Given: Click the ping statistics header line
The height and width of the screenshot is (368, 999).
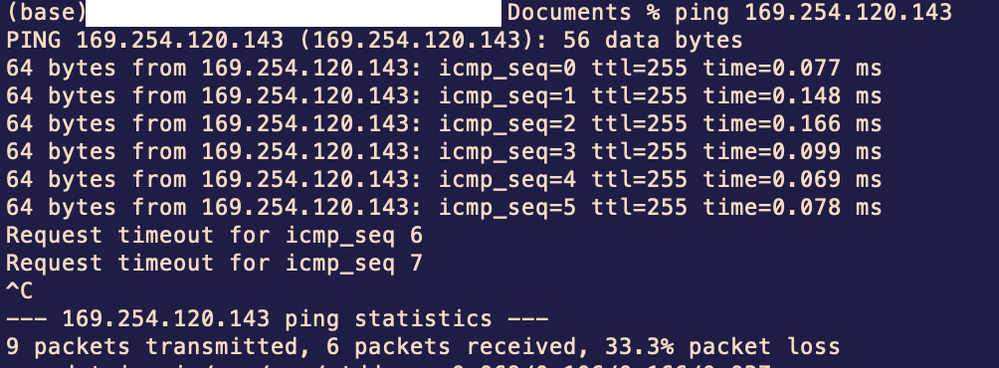Looking at the screenshot, I should point(277,319).
